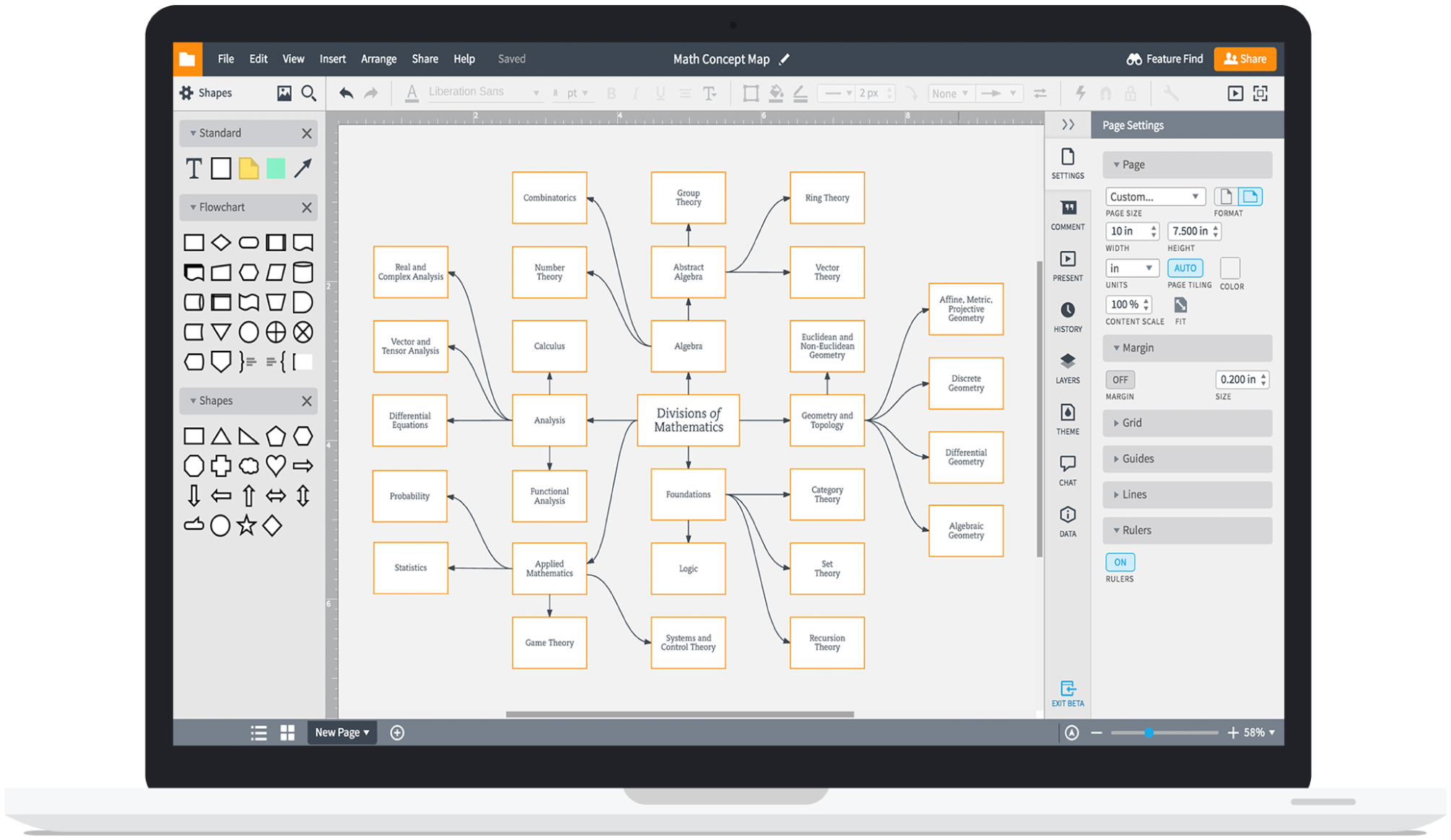Image resolution: width=1451 pixels, height=840 pixels.
Task: Toggle the AUTO page tiling button
Action: coord(1185,268)
